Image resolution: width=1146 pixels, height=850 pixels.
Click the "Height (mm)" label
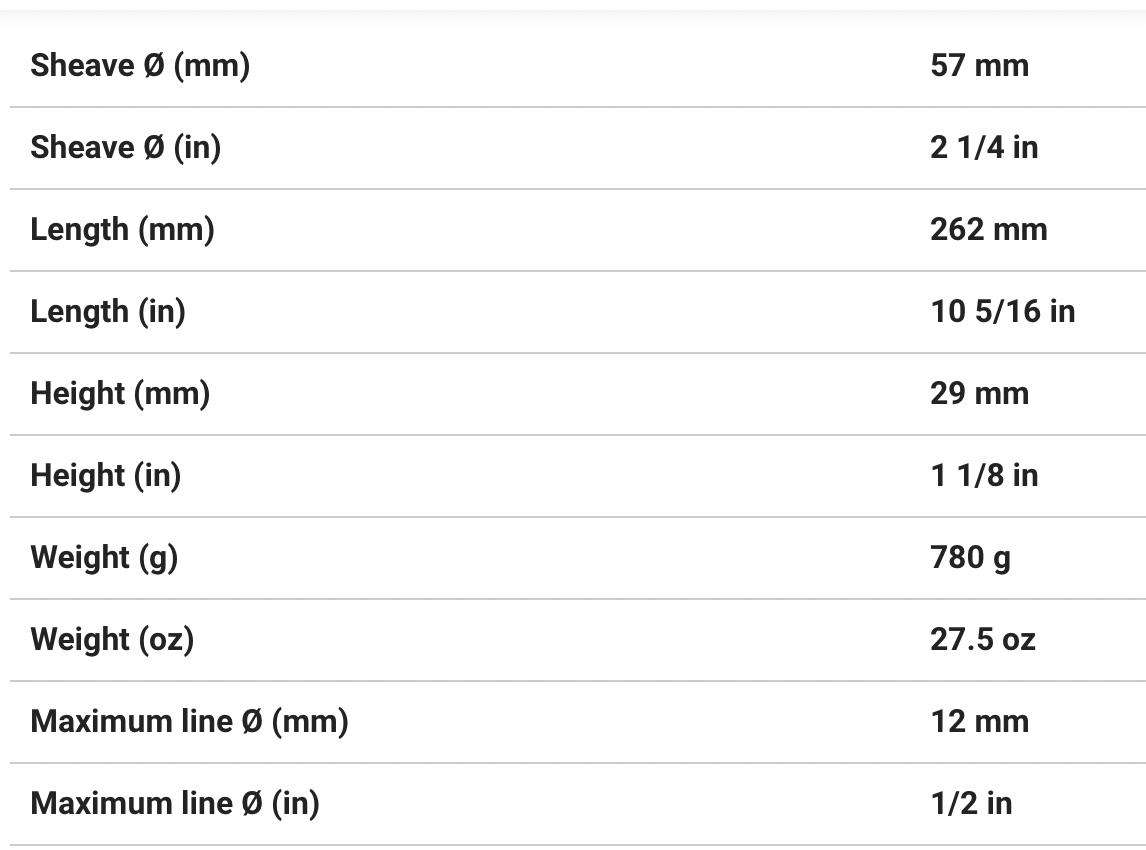(x=120, y=394)
